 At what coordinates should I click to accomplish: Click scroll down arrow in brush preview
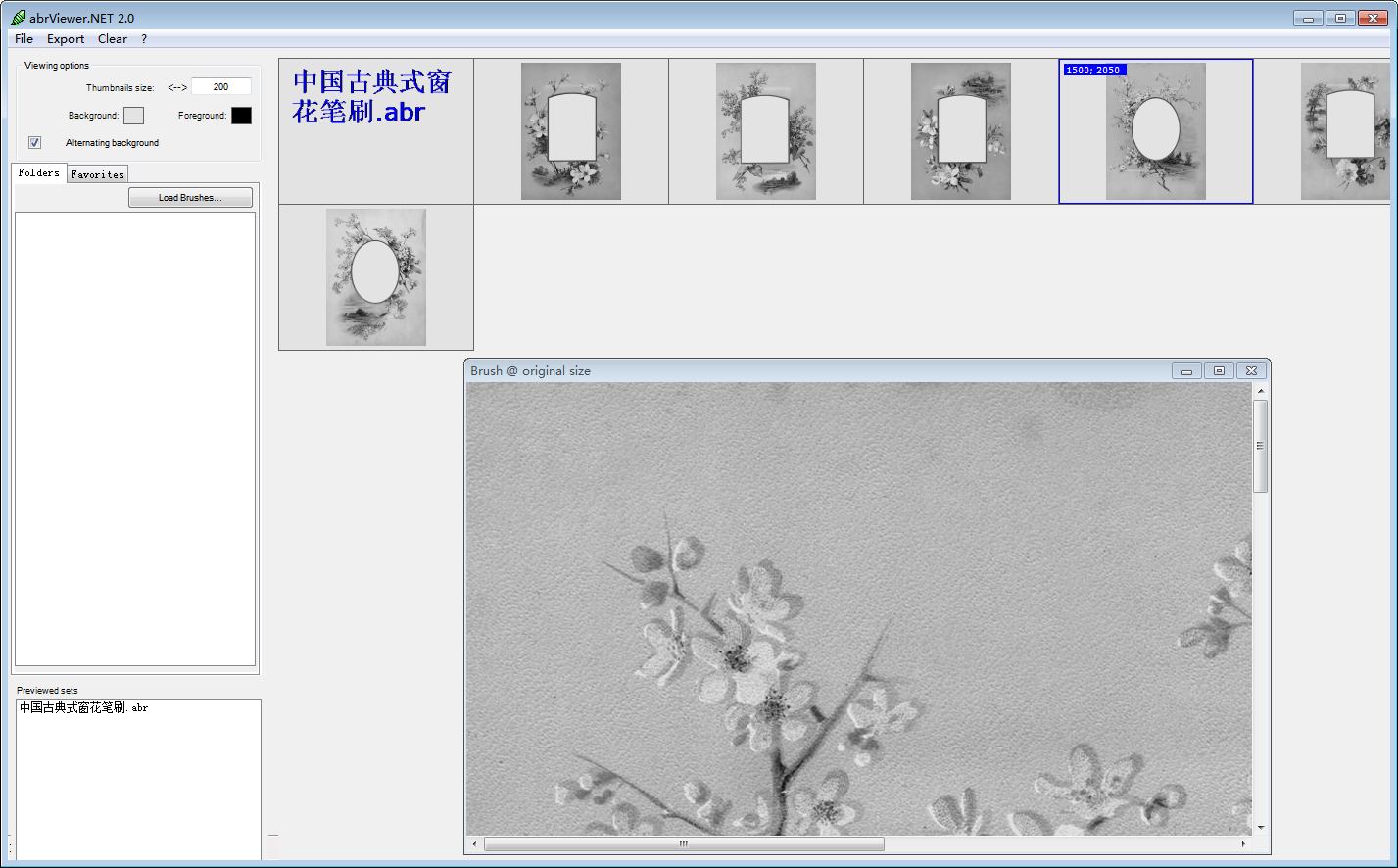pos(1261,828)
